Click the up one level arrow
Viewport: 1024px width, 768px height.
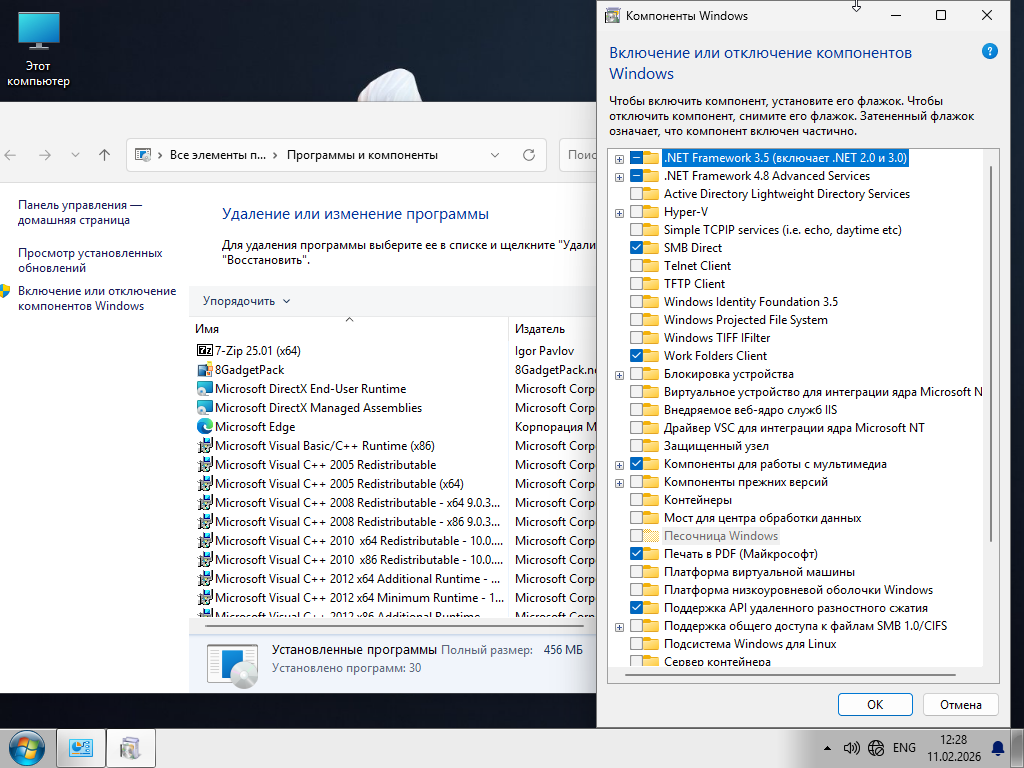[104, 155]
